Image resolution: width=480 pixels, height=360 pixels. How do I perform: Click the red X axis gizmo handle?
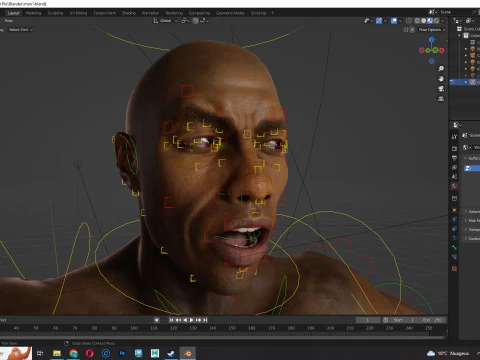point(442,50)
